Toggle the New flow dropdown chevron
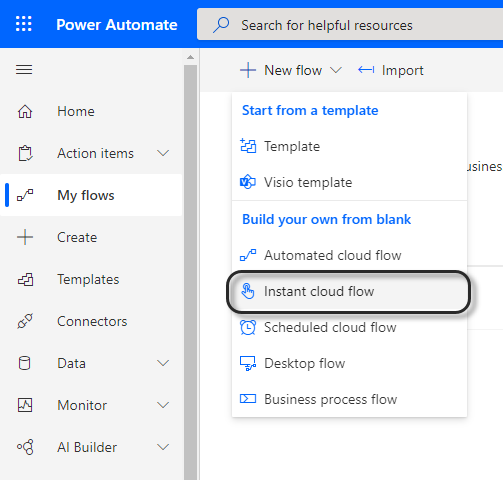The width and height of the screenshot is (503, 480). click(336, 70)
